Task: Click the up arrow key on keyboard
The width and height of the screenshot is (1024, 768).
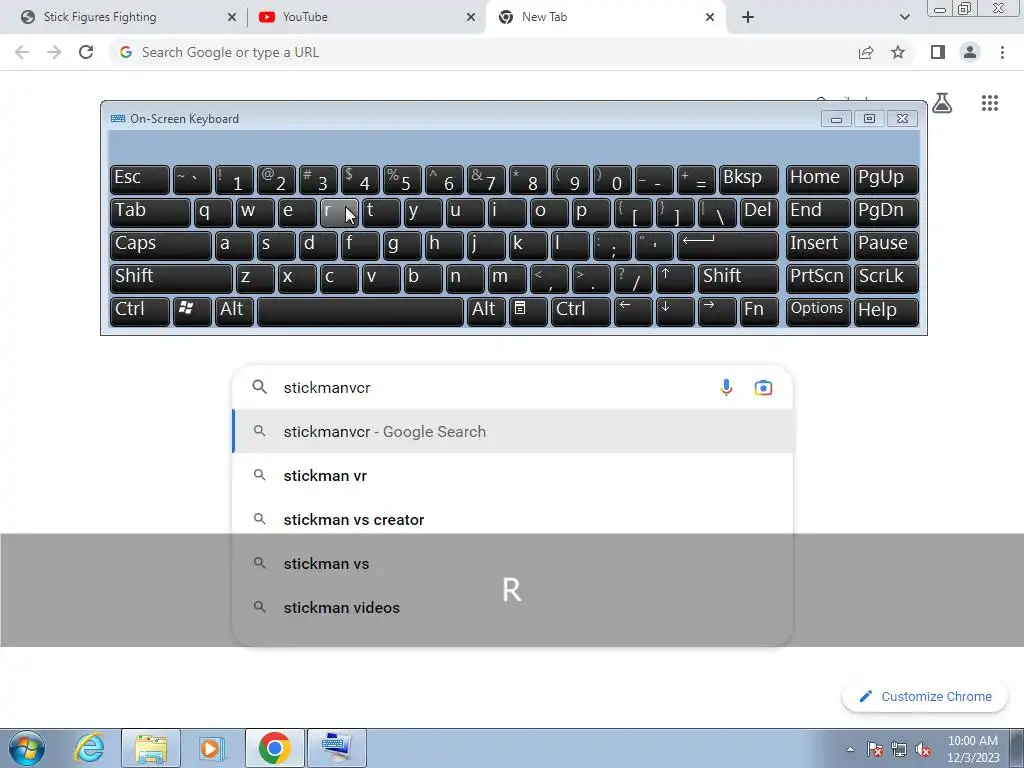Action: (675, 278)
